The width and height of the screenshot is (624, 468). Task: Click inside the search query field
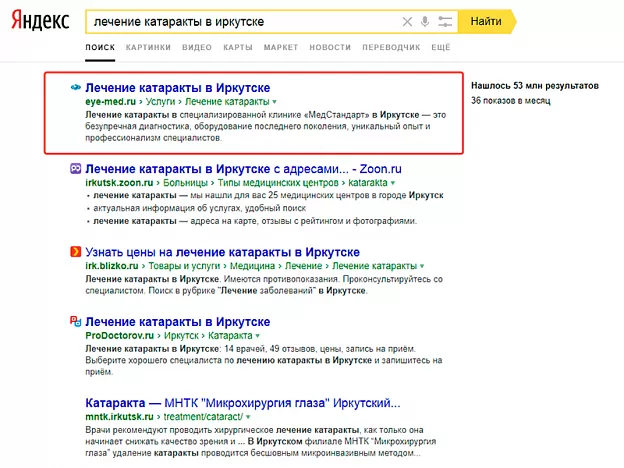pyautogui.click(x=240, y=21)
